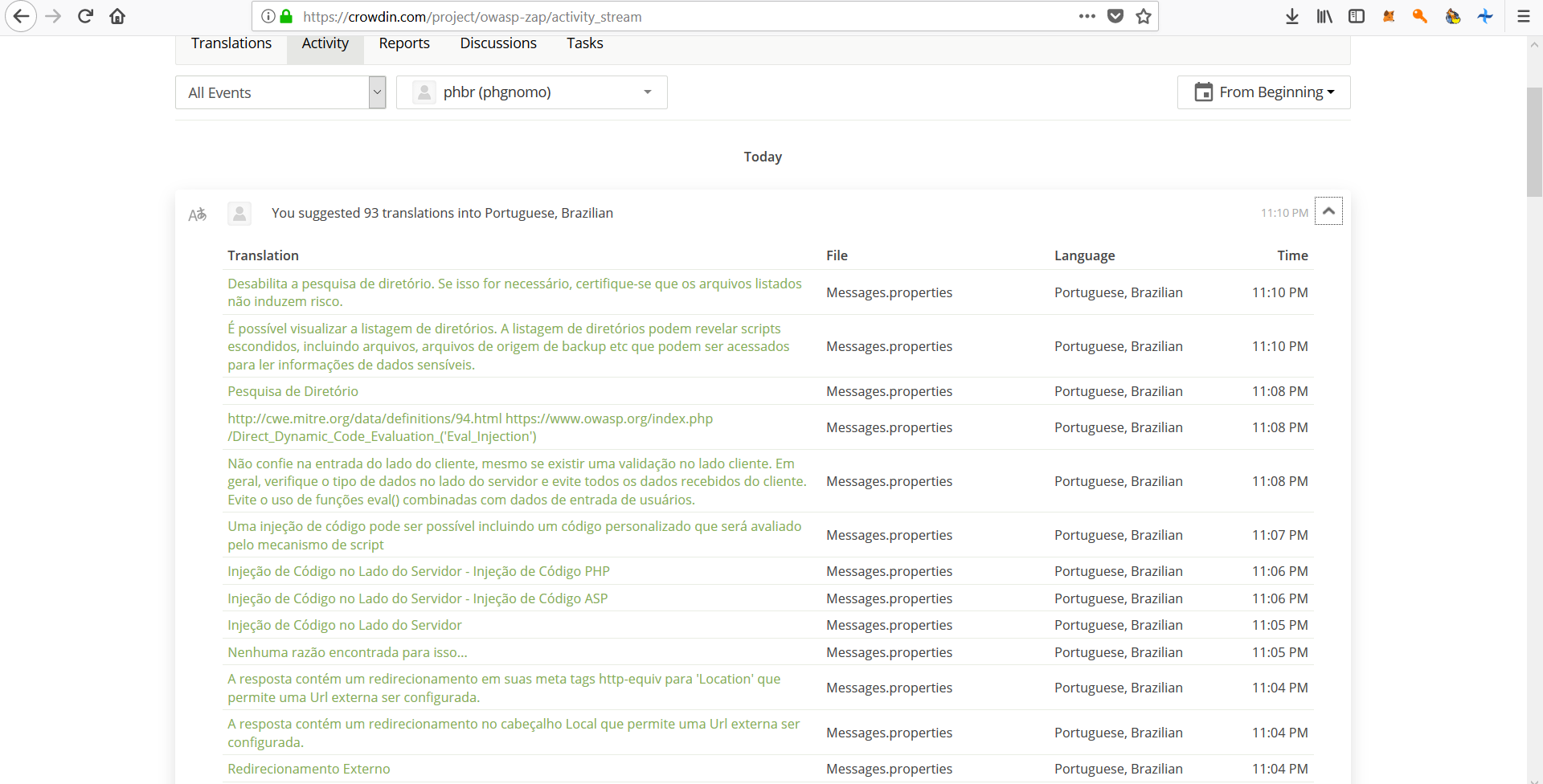Click the browser URL address field
1543x784 pixels.
click(683, 16)
